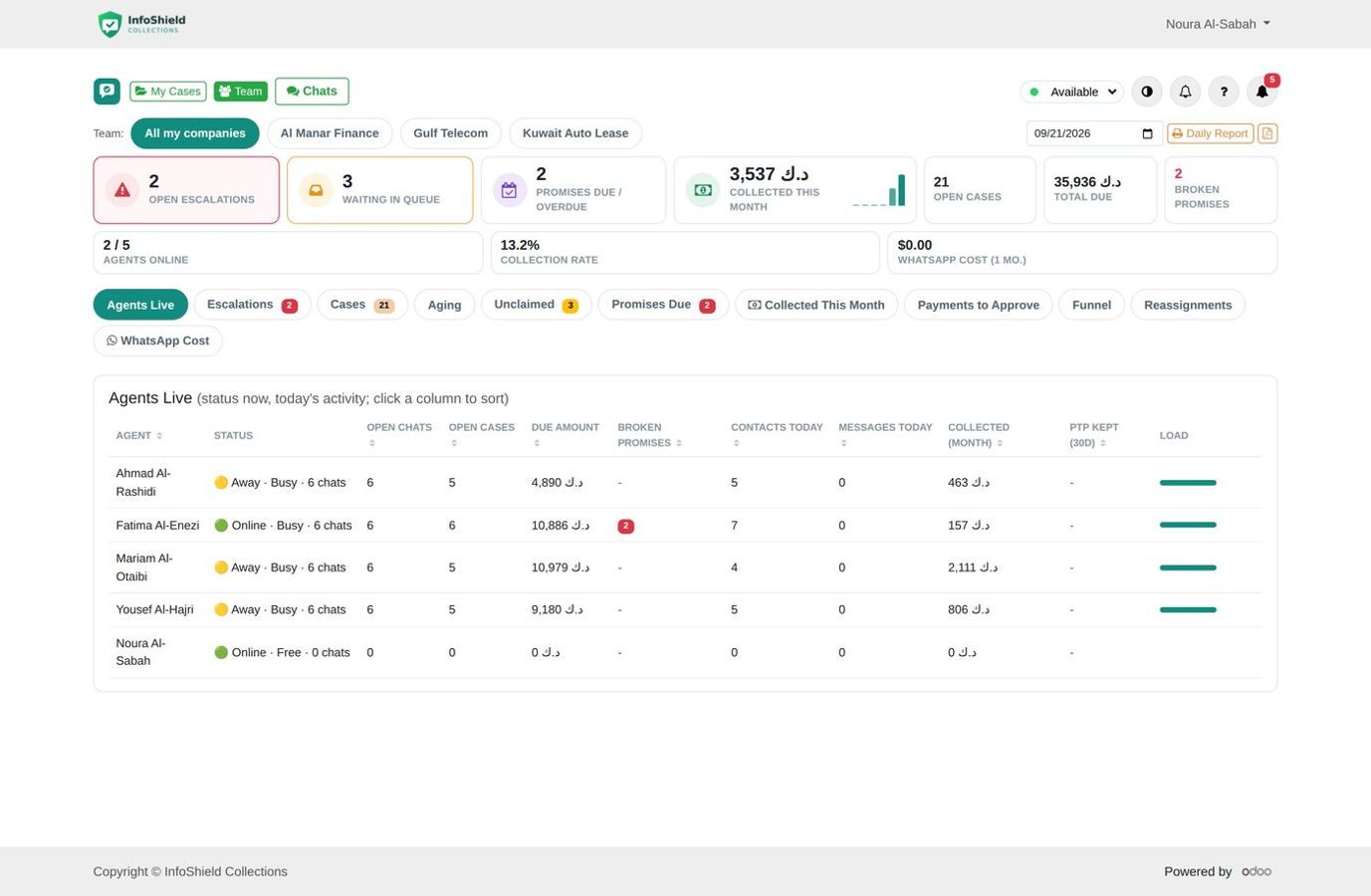Follow the Odoo link in the footer

click(1257, 871)
